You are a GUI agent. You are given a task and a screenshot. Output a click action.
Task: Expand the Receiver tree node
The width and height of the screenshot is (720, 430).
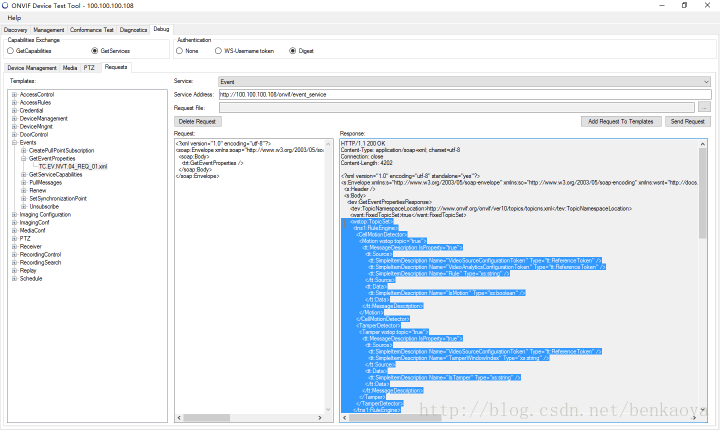pyautogui.click(x=14, y=247)
